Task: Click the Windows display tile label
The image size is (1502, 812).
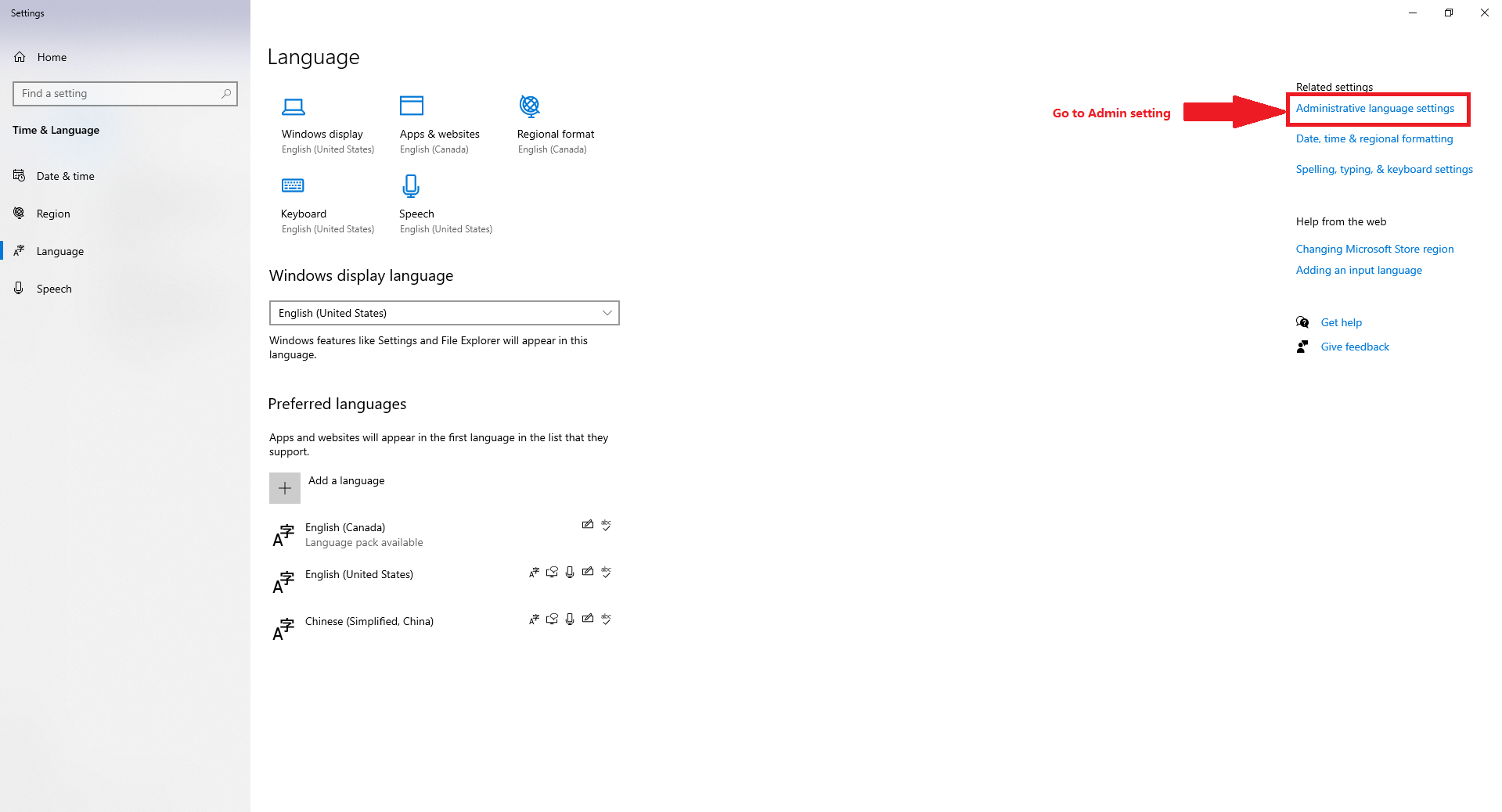Action: click(322, 134)
